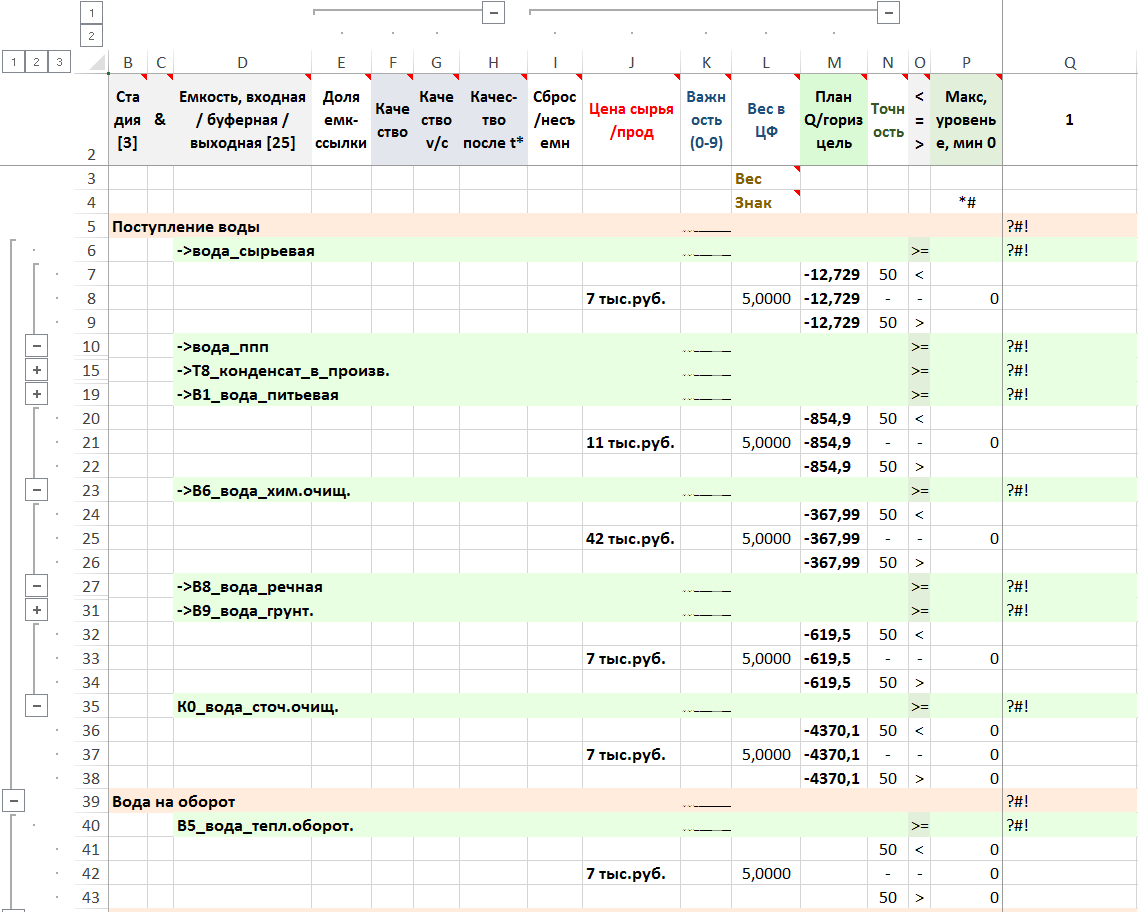Select the 'К0_вода_сточ.очищ.' cell
Screen dimensions: 1138x912
[x=257, y=707]
